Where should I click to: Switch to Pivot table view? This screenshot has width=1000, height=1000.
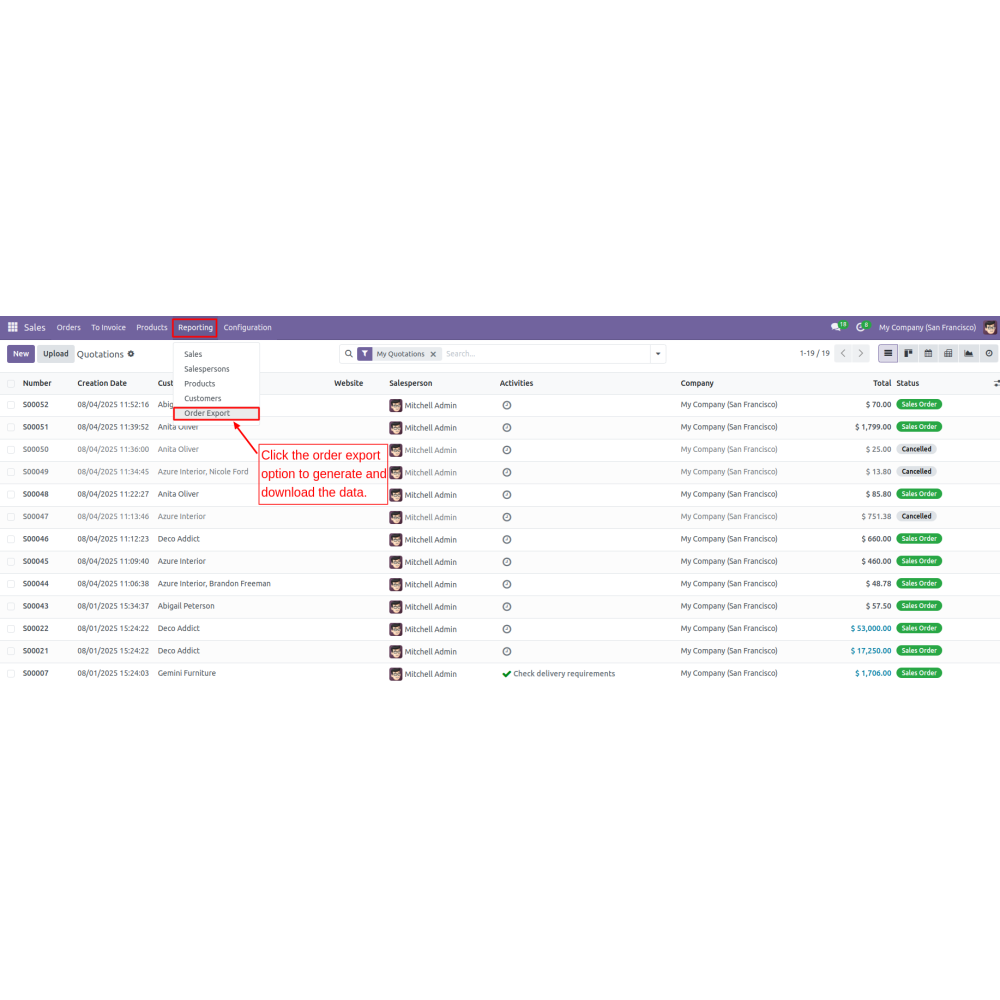point(948,353)
